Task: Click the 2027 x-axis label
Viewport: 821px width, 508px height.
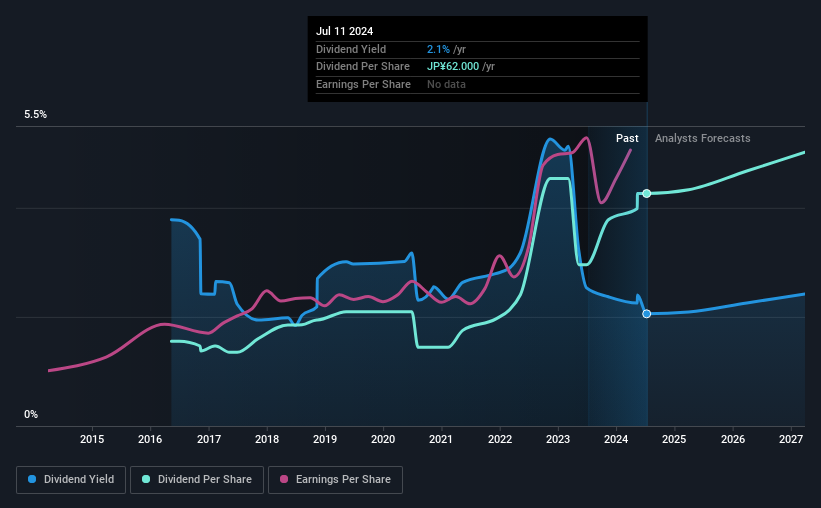Action: pyautogui.click(x=791, y=439)
